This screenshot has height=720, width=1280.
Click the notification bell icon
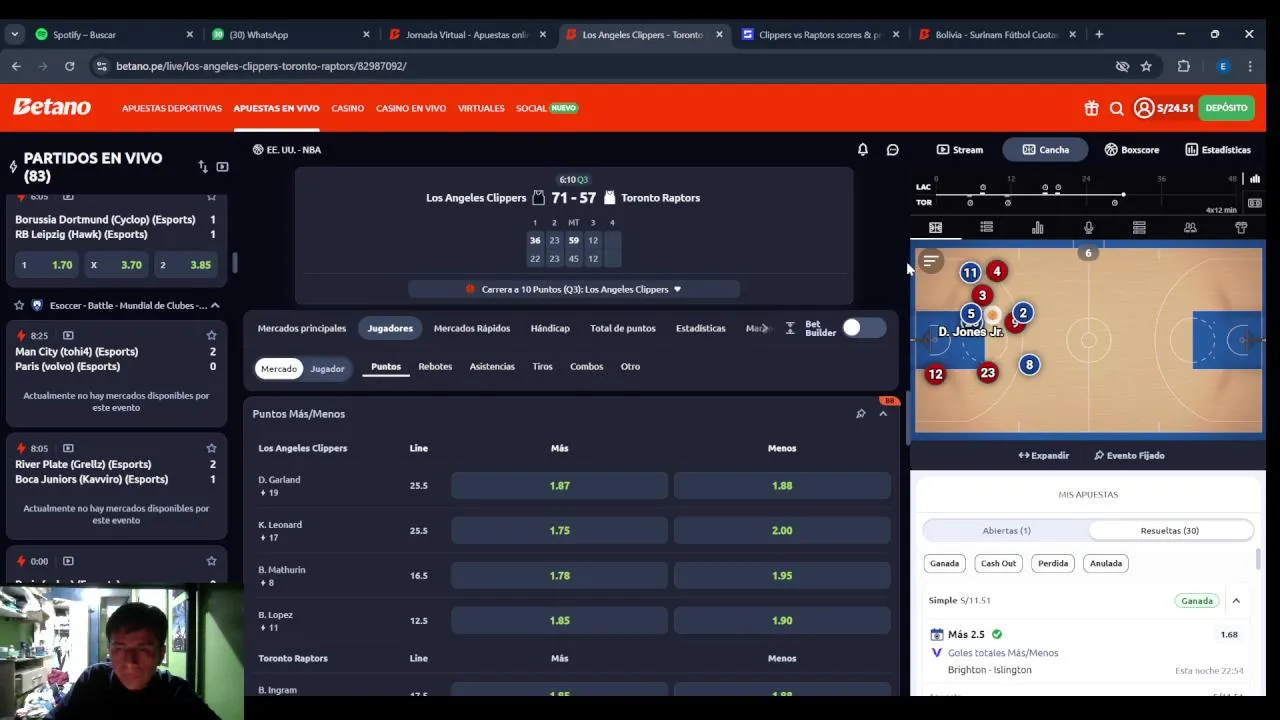coord(863,150)
